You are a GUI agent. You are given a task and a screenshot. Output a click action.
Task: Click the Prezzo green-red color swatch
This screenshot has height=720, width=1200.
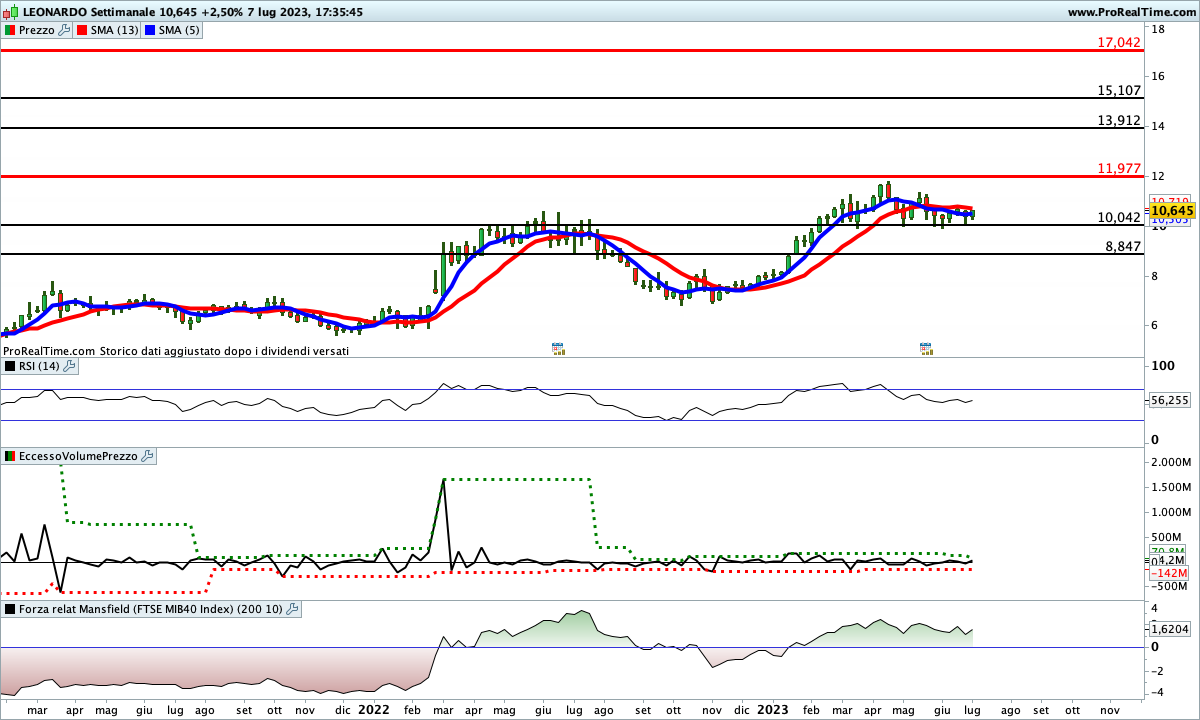[10, 31]
